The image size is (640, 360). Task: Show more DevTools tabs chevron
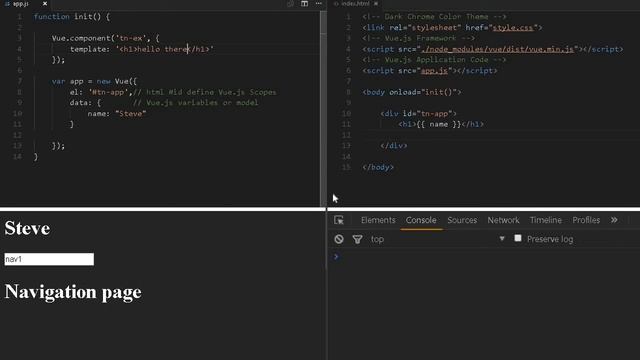[614, 220]
